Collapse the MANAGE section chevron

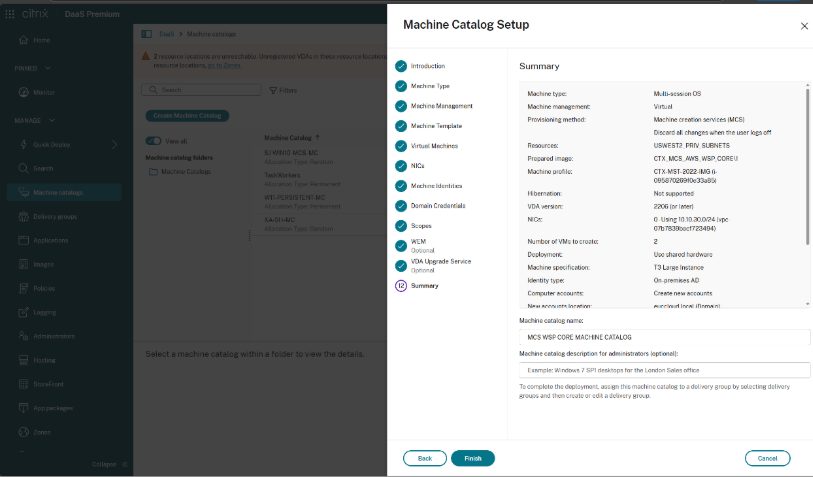pyautogui.click(x=51, y=120)
